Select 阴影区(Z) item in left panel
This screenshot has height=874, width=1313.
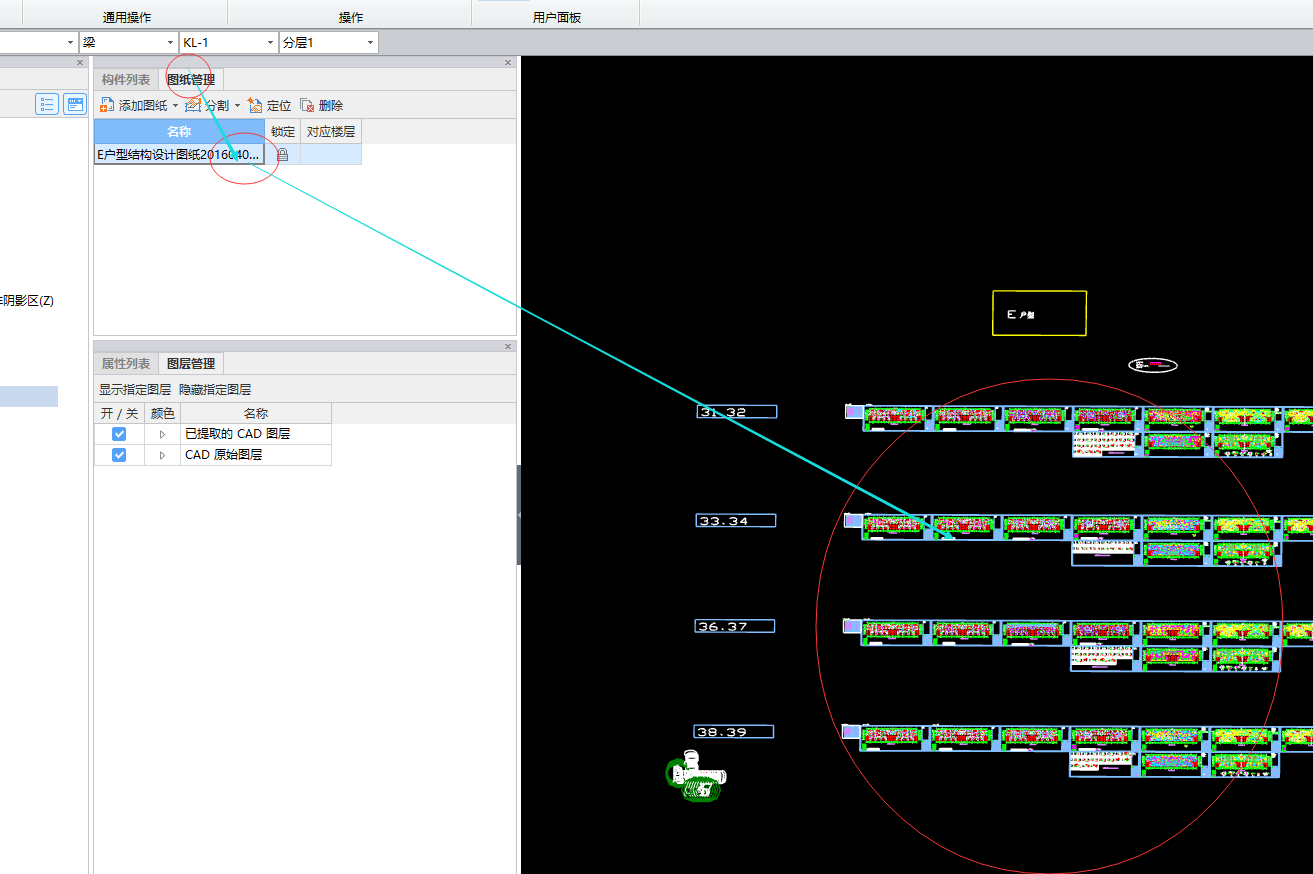click(27, 300)
